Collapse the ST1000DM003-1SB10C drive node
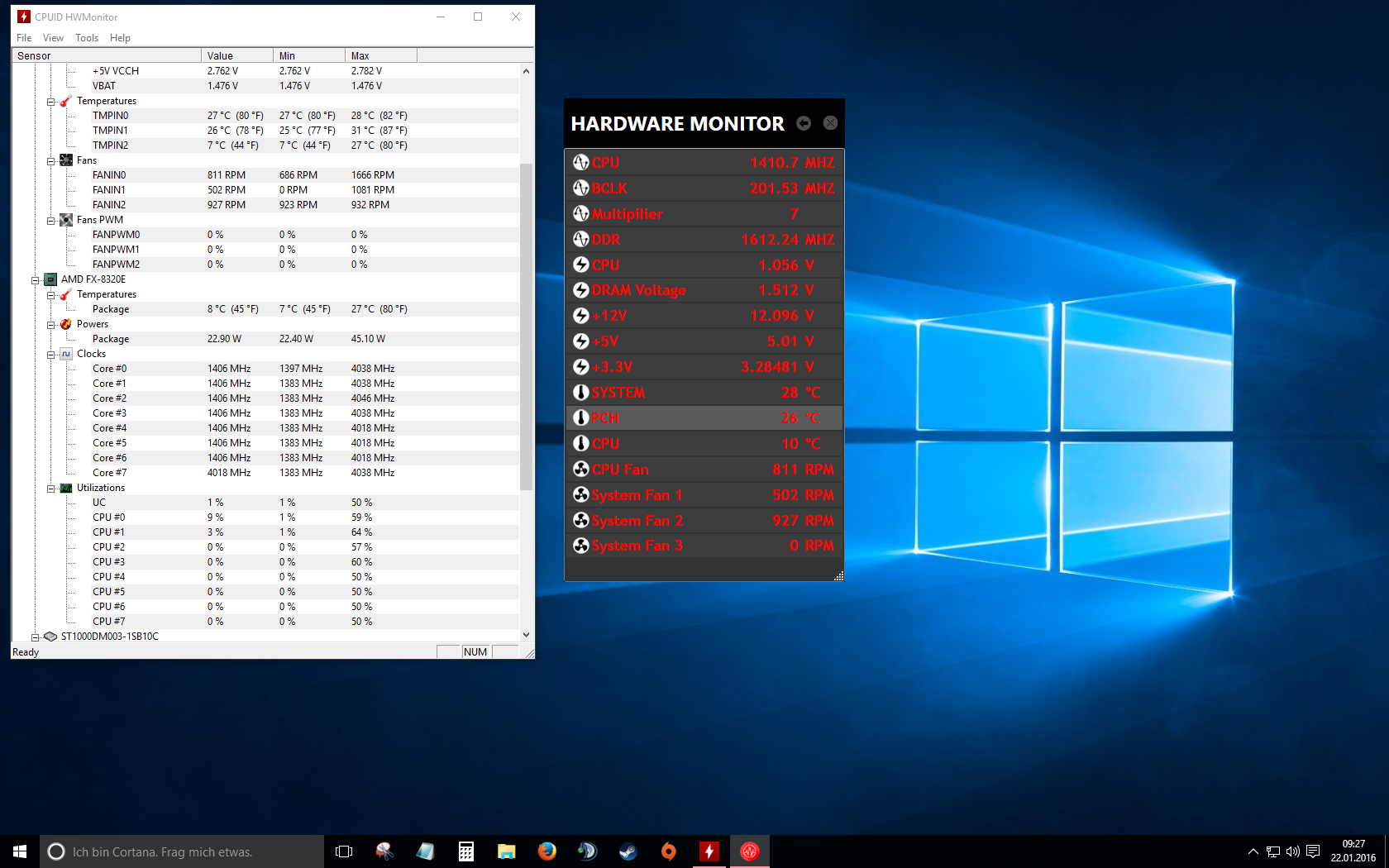Screen dimensions: 1389x868 coord(35,637)
